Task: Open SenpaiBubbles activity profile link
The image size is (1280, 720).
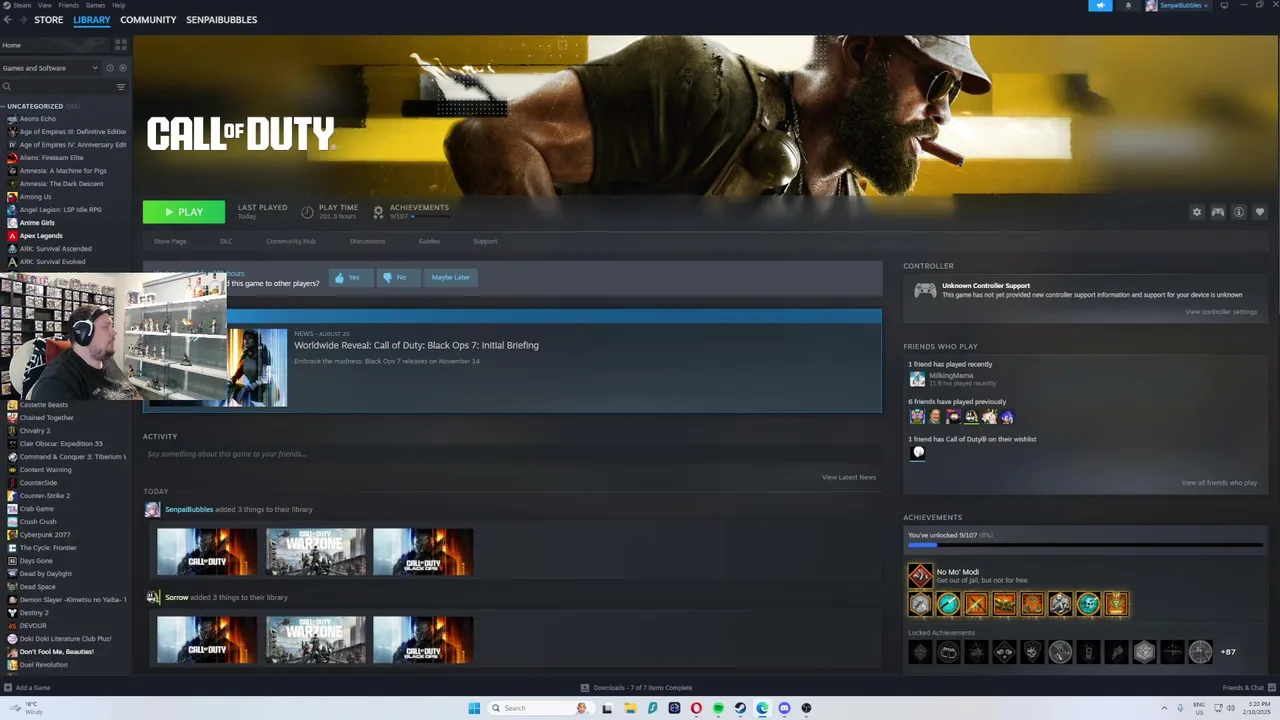Action: click(189, 509)
